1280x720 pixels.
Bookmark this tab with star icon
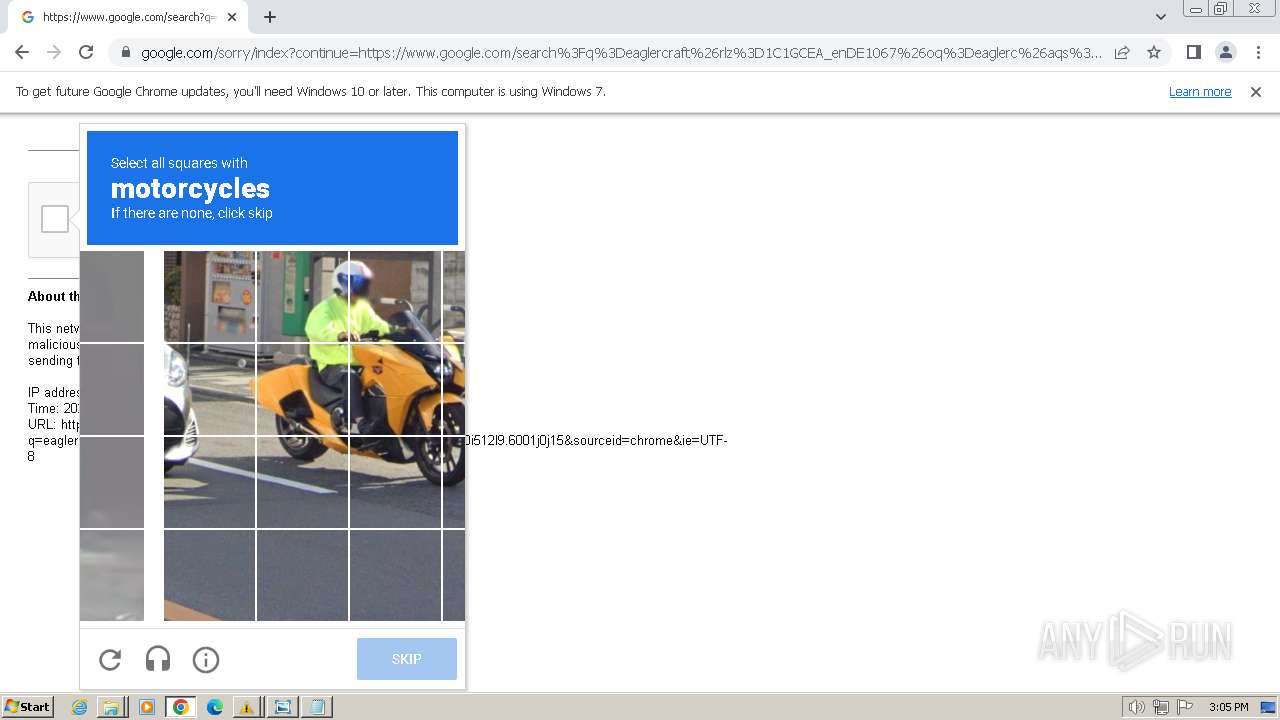[x=1154, y=52]
